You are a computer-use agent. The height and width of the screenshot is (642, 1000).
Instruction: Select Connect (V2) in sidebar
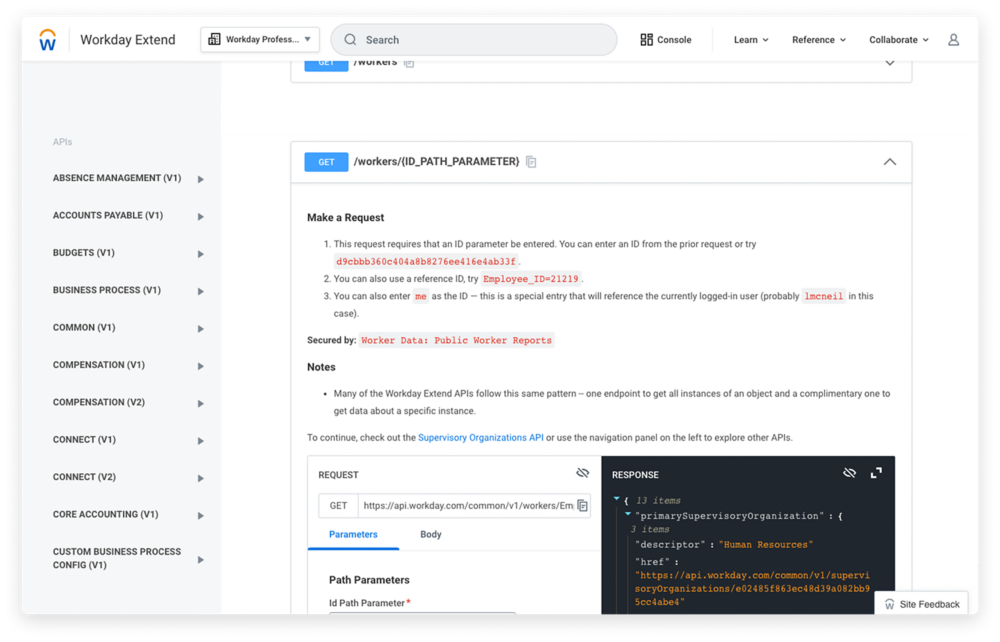84,477
